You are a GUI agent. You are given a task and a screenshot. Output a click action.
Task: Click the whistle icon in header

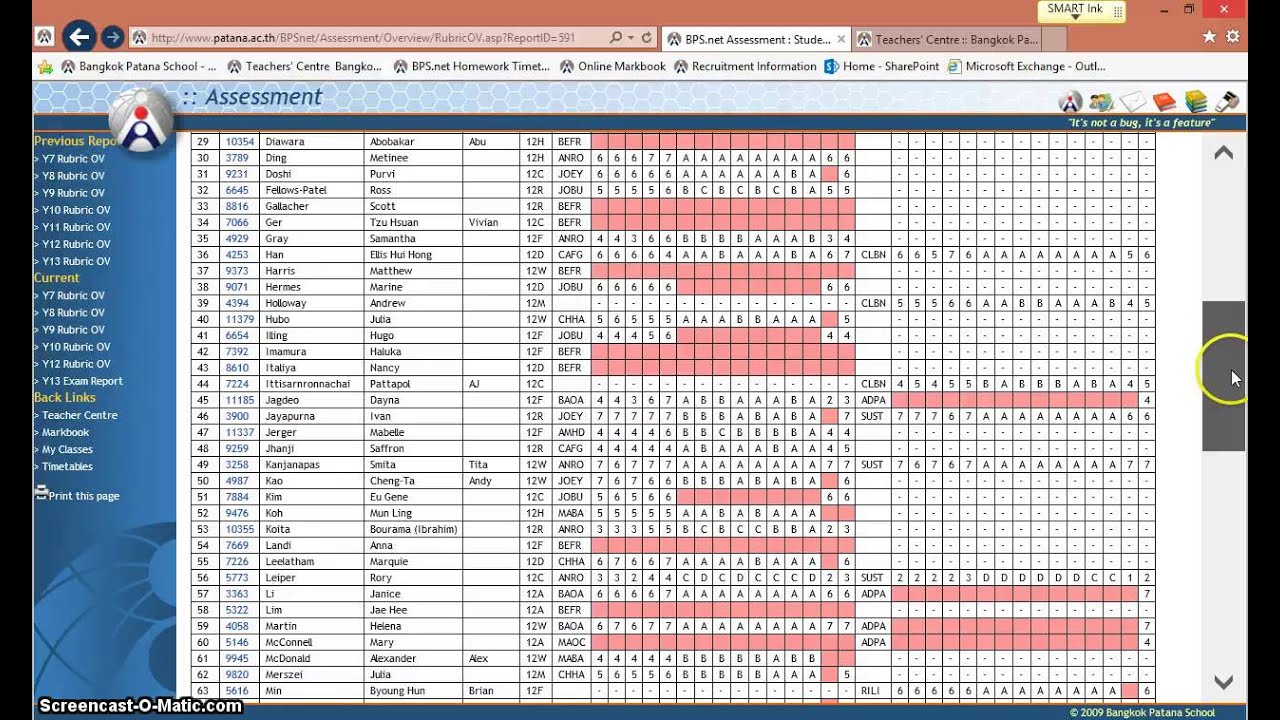1227,102
